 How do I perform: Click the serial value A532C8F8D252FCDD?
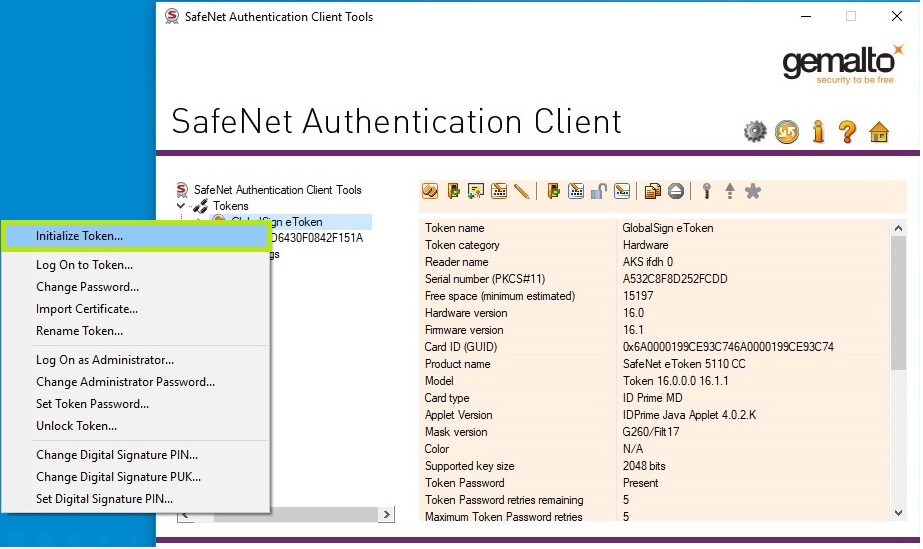[x=675, y=279]
